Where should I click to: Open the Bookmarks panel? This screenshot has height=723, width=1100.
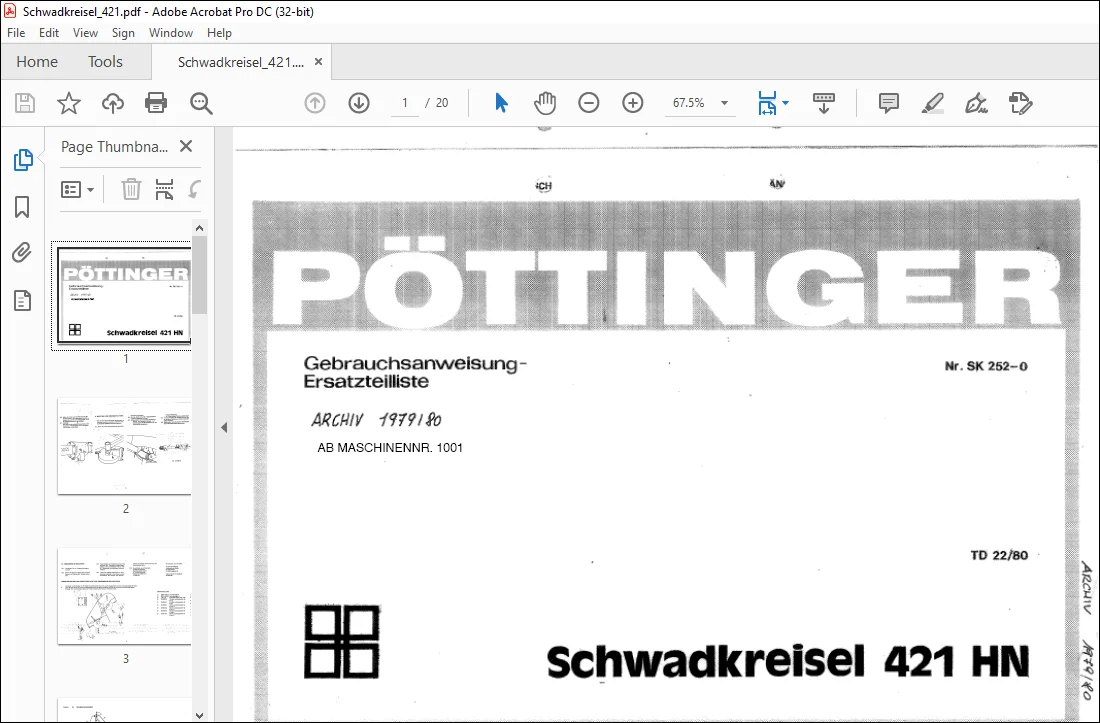click(x=22, y=207)
